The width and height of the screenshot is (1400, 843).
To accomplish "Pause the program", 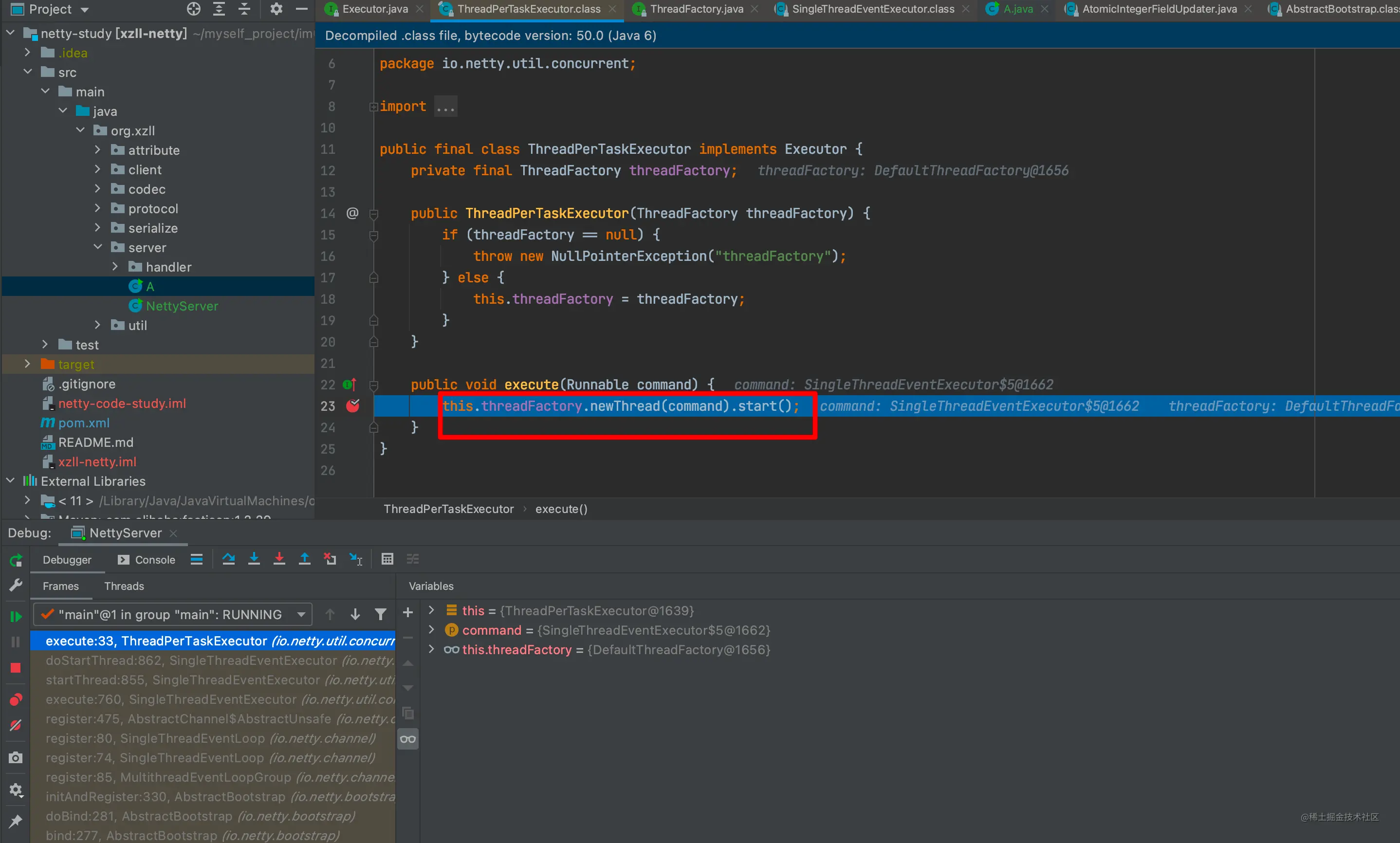I will (x=16, y=642).
